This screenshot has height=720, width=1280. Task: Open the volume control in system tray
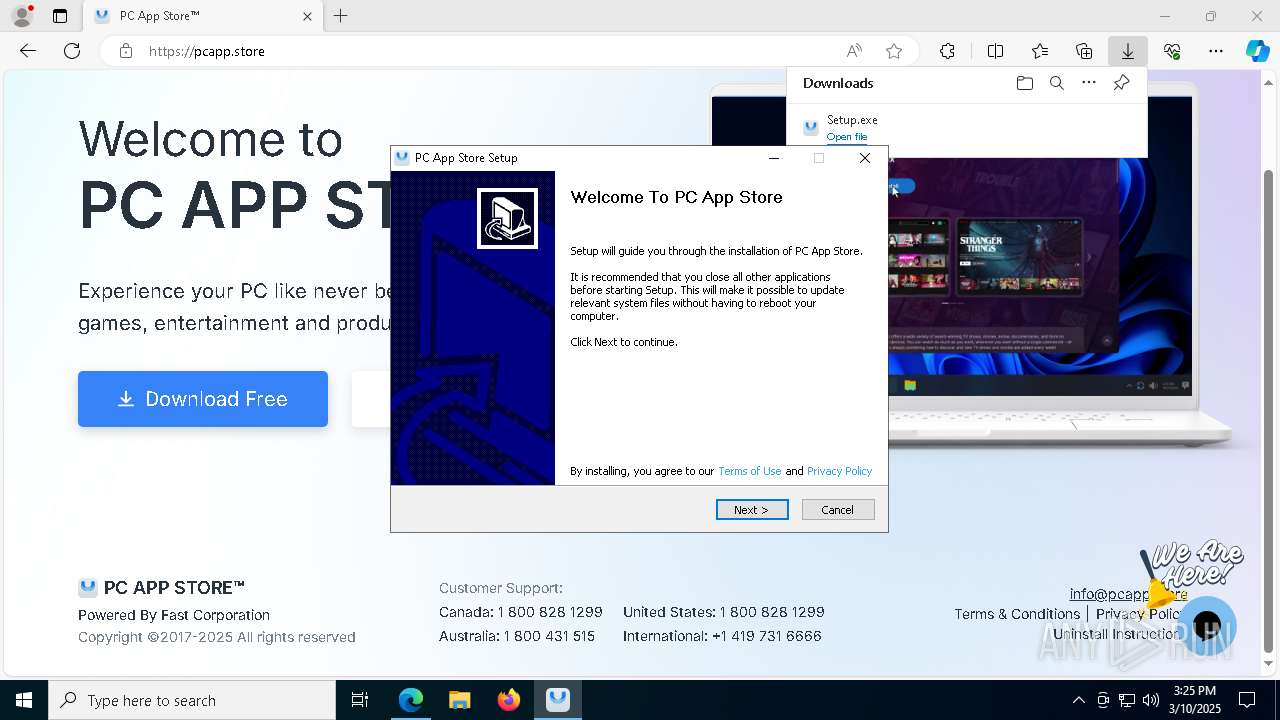(x=1151, y=700)
